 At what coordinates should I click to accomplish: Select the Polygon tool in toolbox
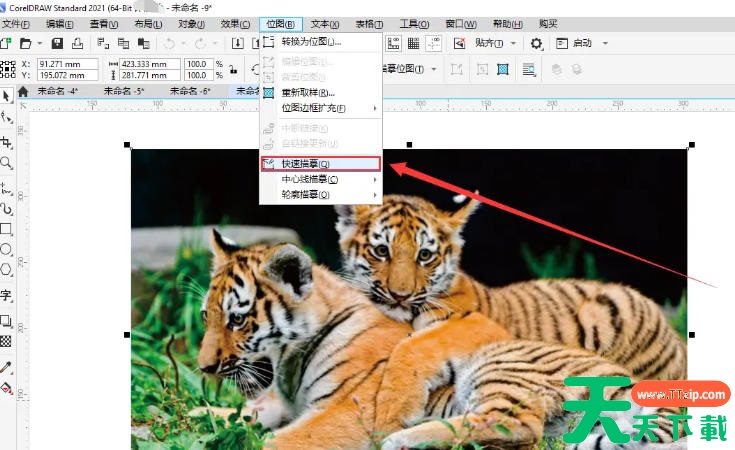[6, 270]
